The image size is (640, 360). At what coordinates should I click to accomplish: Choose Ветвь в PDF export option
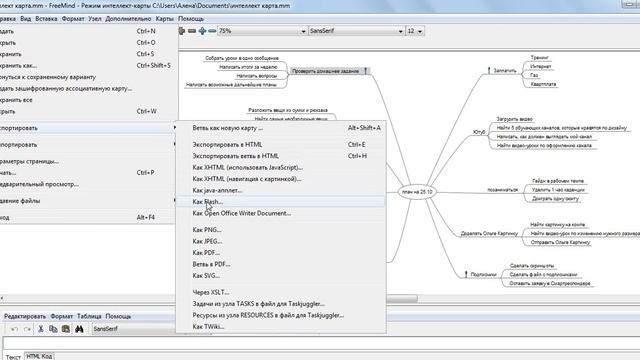pyautogui.click(x=281, y=264)
